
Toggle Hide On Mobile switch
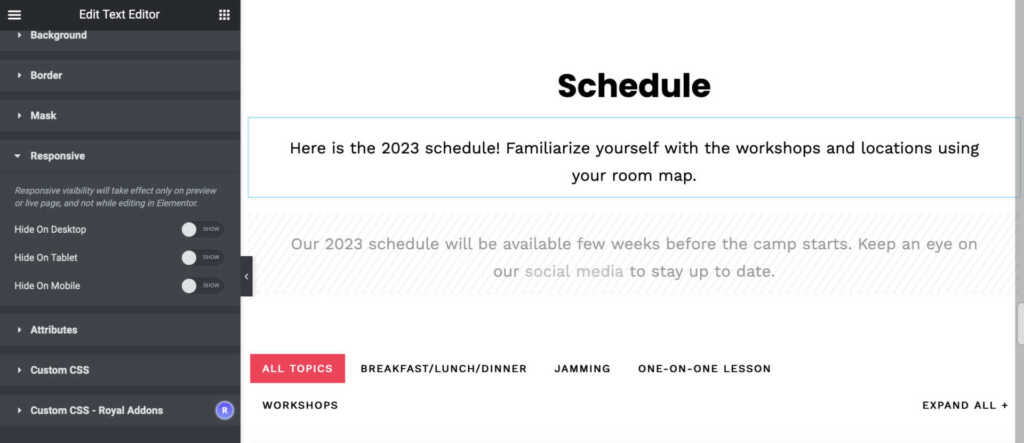(202, 286)
